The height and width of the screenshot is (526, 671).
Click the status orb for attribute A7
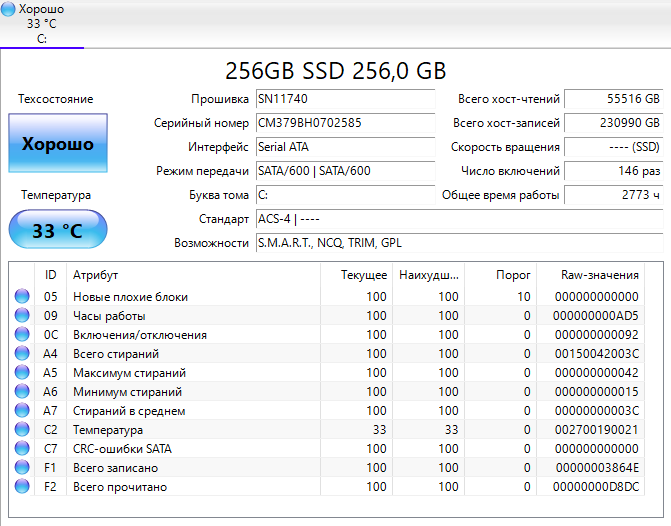[22, 410]
